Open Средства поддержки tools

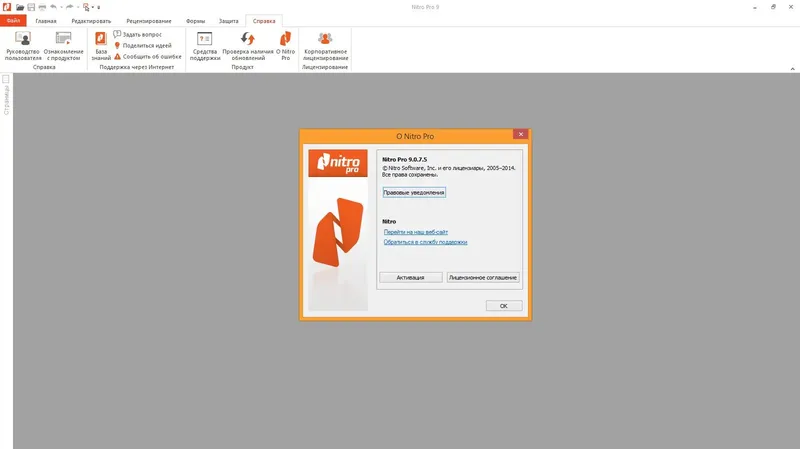[205, 45]
